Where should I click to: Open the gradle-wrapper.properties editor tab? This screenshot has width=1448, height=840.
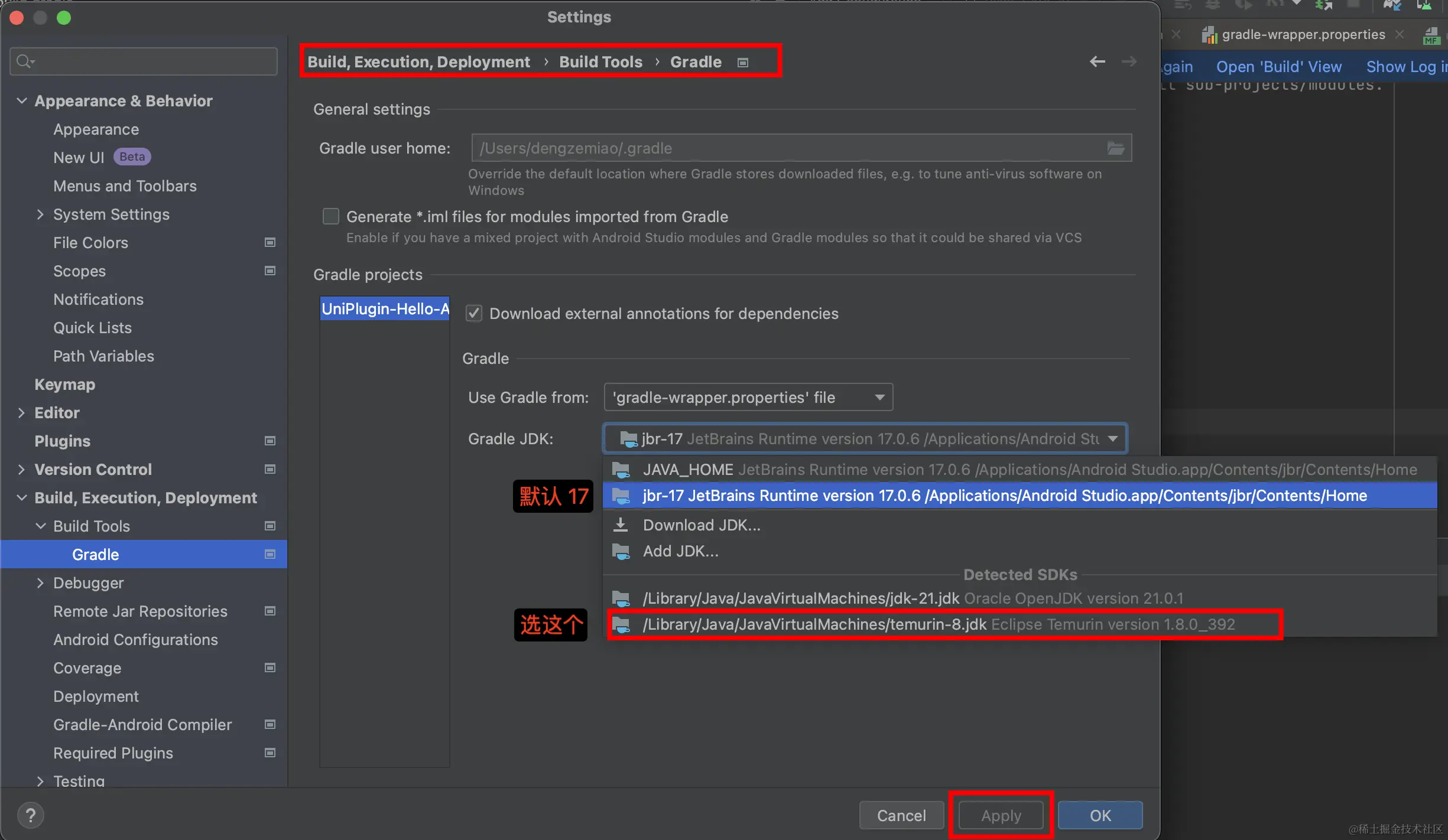pos(1303,35)
